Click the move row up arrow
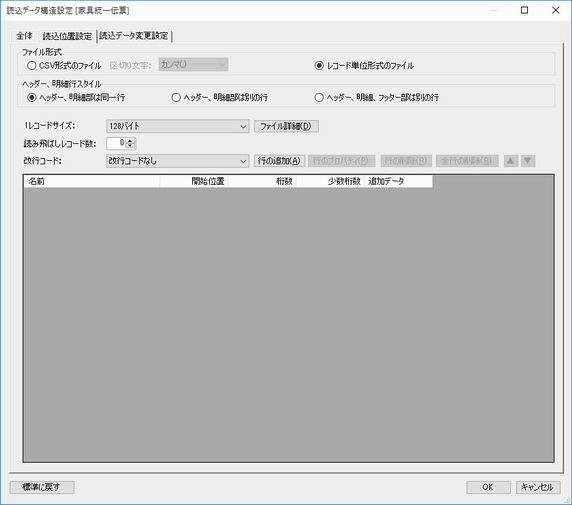 pos(511,161)
